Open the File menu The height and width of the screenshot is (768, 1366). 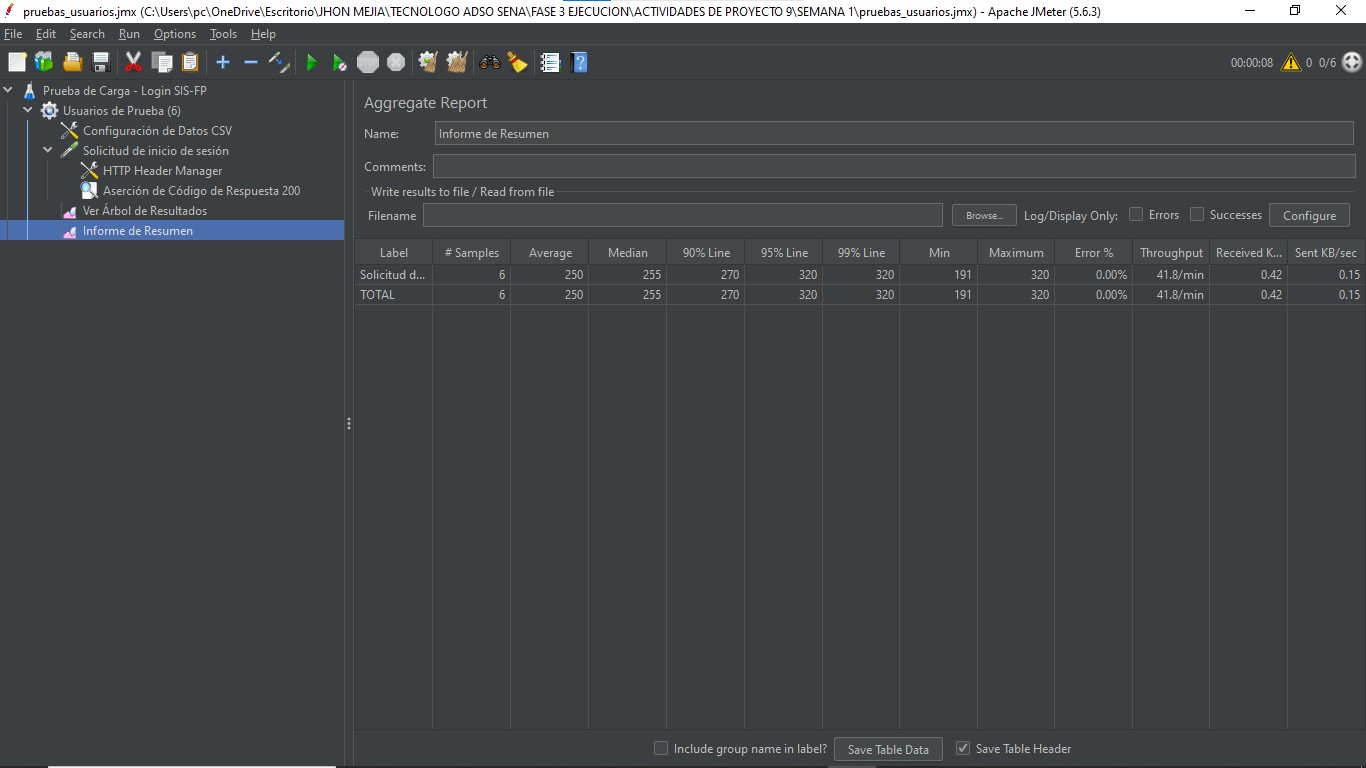[x=13, y=34]
